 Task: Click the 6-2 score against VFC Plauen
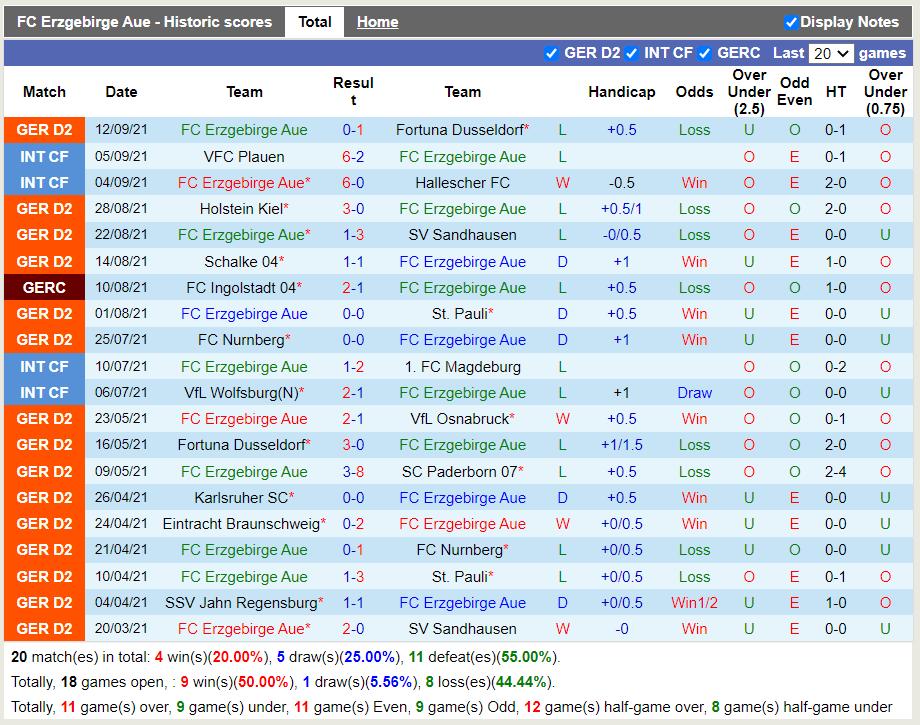click(353, 156)
